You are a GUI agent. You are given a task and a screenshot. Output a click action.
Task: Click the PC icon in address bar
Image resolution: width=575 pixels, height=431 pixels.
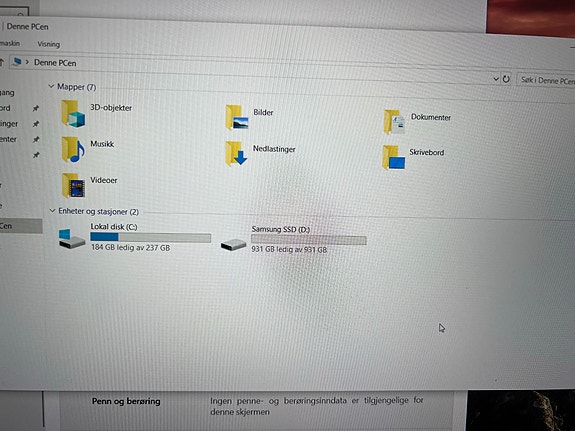point(17,61)
